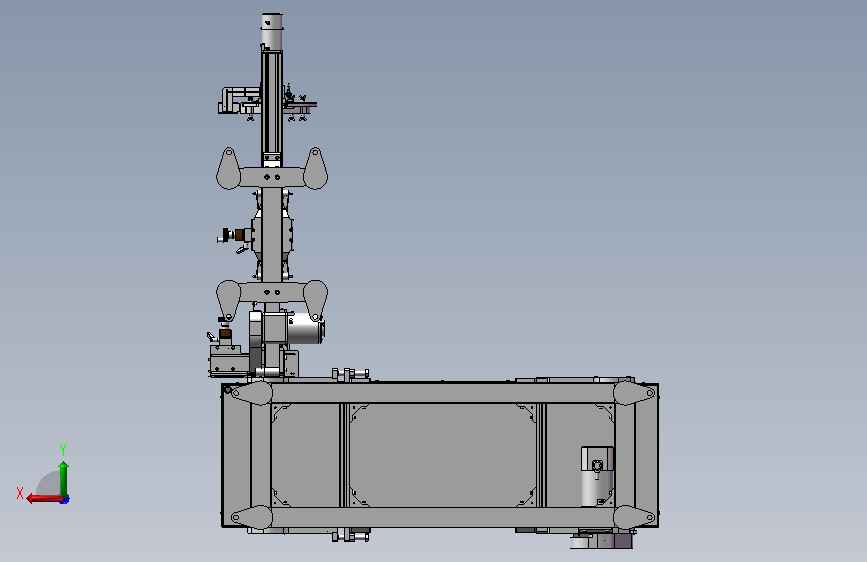Click the blue Z axis dot of the triad

tap(65, 499)
